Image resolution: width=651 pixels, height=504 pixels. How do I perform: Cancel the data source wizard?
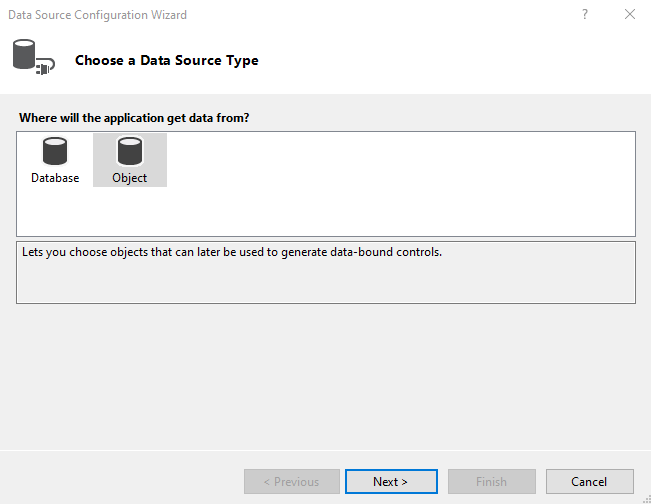pos(590,482)
